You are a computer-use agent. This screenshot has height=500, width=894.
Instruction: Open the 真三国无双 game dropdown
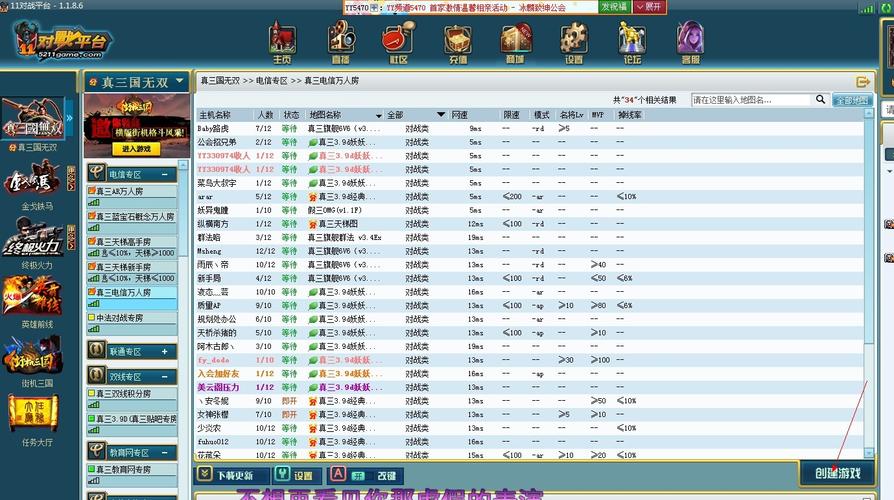point(178,82)
